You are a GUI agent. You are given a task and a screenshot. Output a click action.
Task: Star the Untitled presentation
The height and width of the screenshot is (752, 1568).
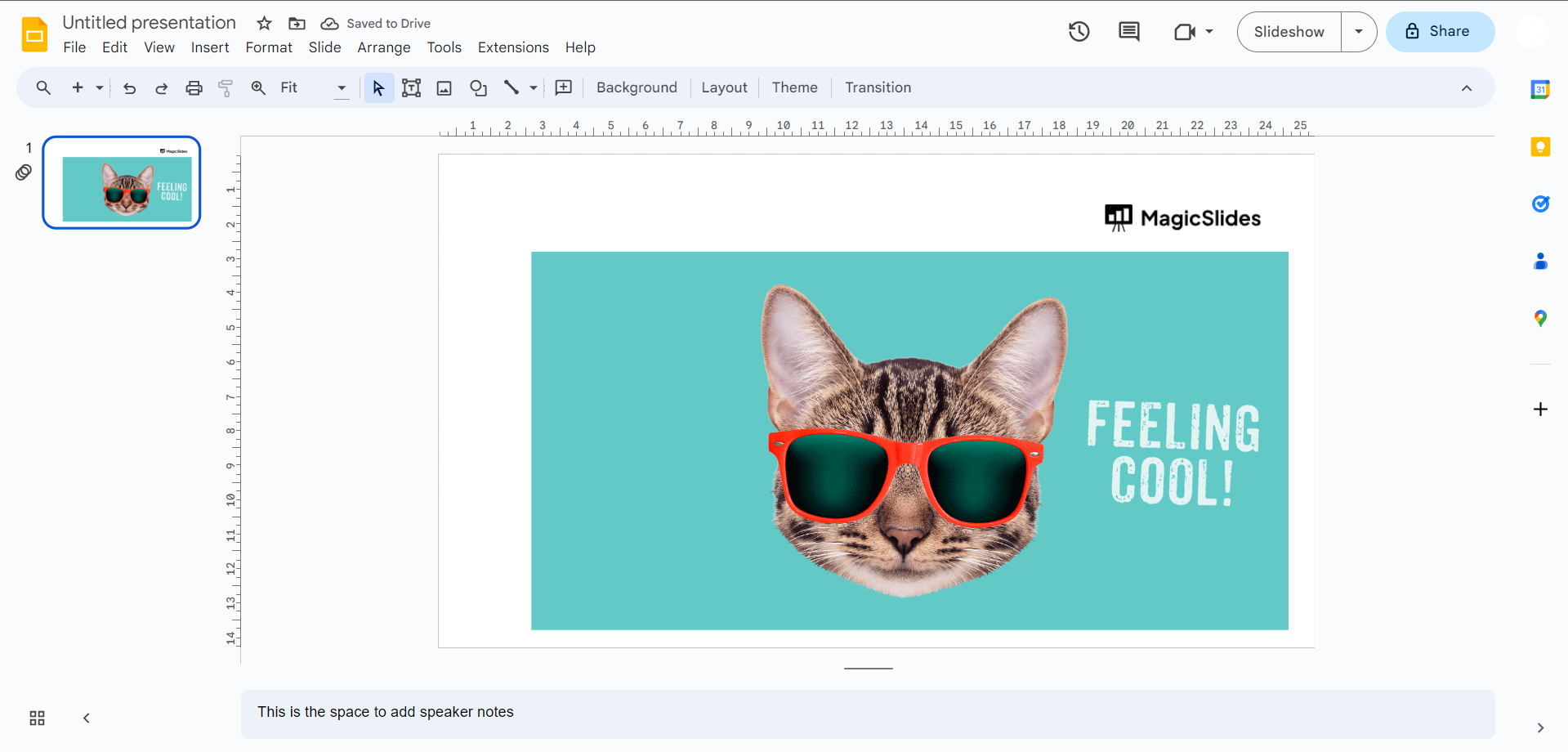[264, 24]
